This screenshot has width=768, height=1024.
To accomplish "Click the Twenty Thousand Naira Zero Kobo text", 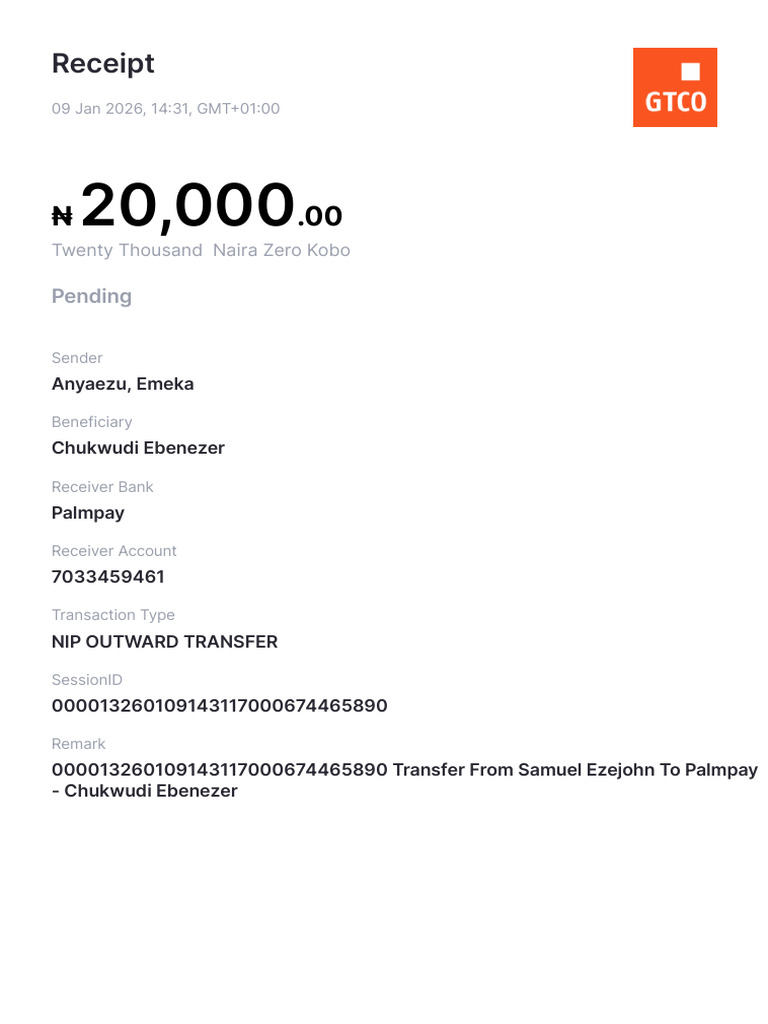I will [201, 250].
